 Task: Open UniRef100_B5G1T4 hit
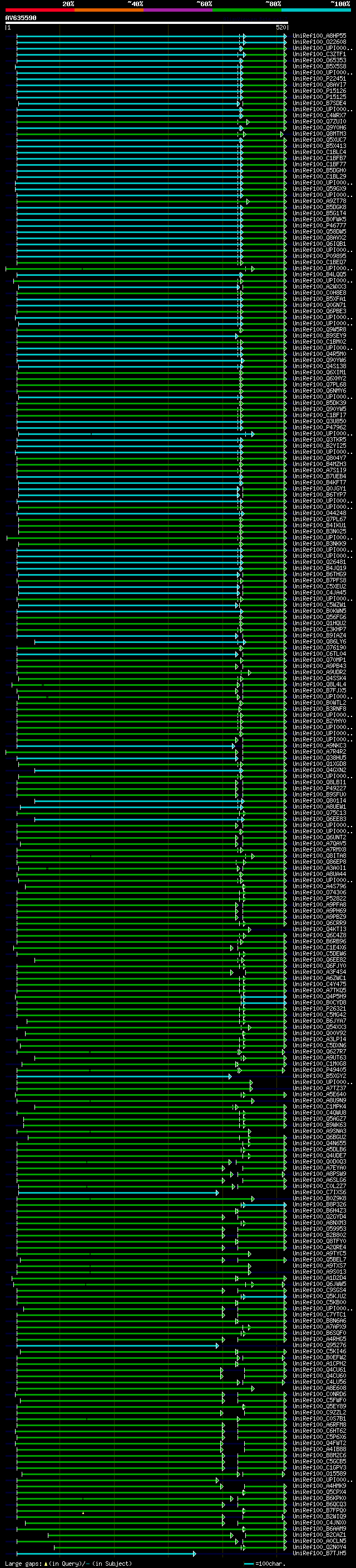tap(319, 213)
